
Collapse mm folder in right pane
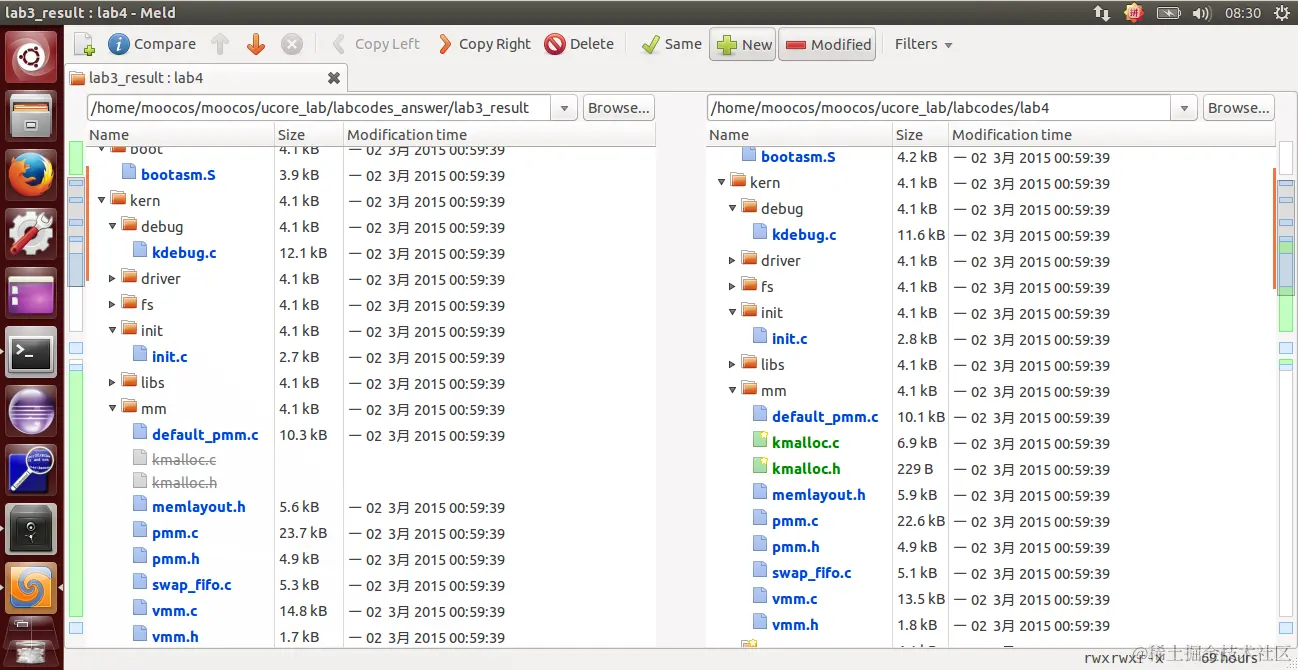[733, 391]
